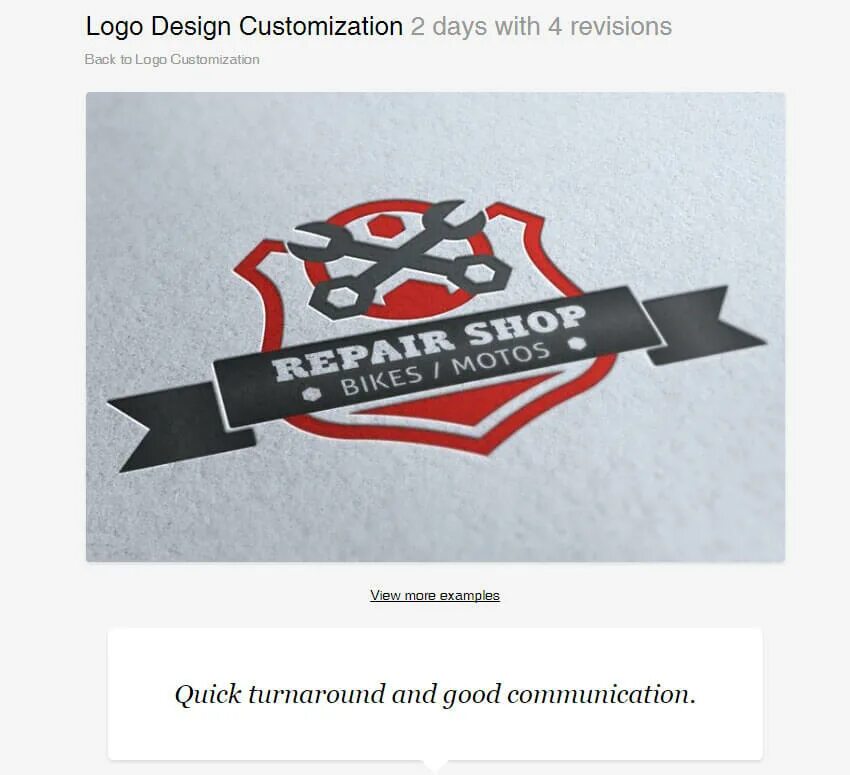Click the testimonial quote text
Image resolution: width=850 pixels, height=775 pixels.
[x=435, y=694]
